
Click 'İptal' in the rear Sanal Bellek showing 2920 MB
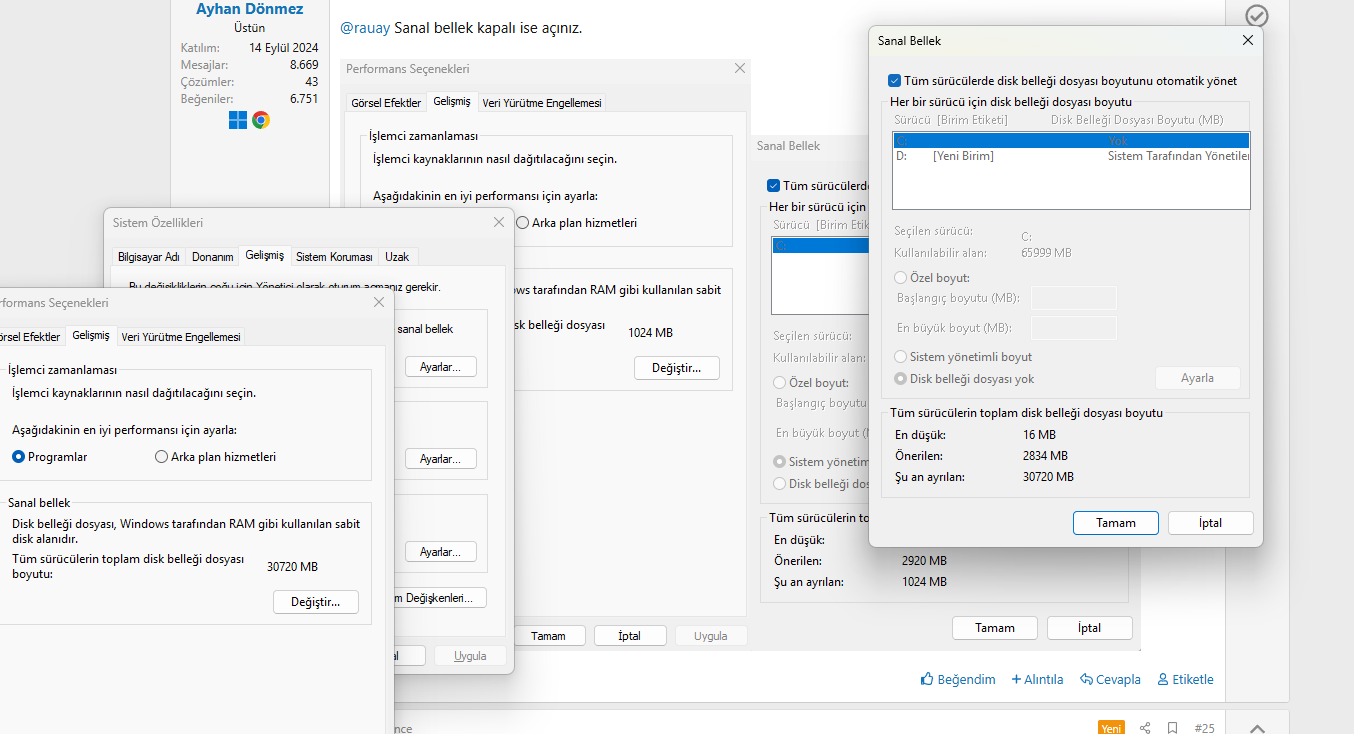point(1090,628)
